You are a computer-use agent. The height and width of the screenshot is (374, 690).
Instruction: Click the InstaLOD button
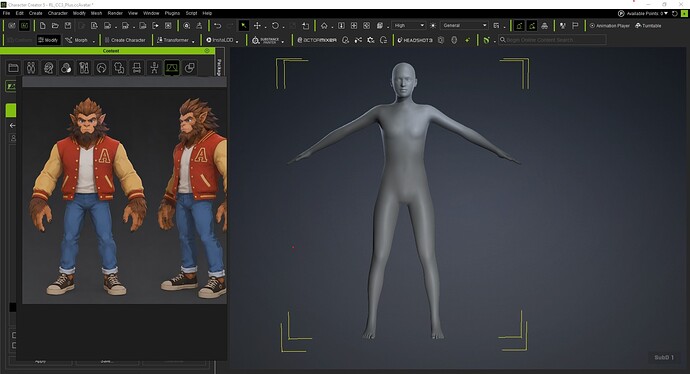click(220, 40)
